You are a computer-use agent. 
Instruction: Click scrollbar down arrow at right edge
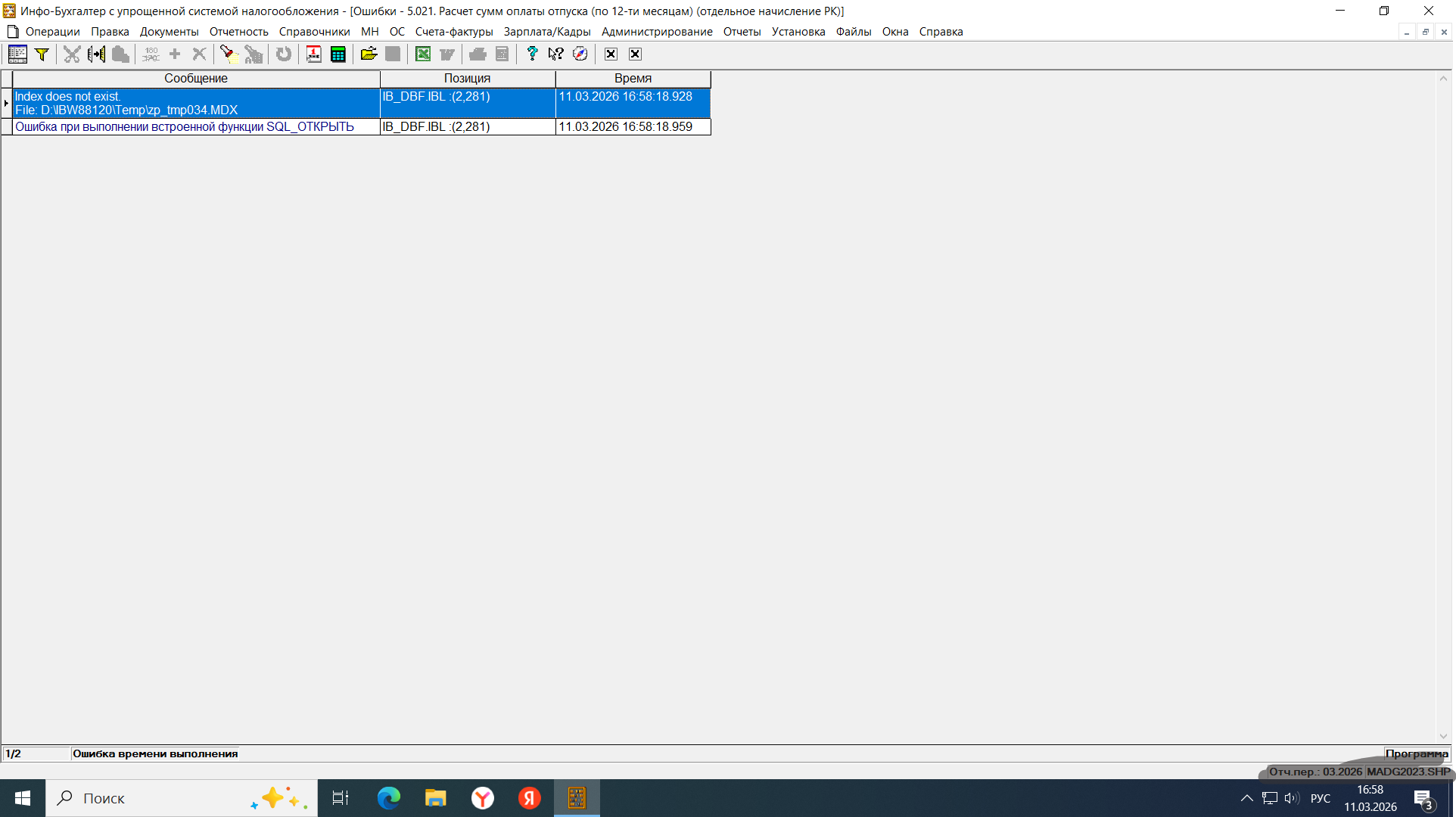click(x=1443, y=736)
